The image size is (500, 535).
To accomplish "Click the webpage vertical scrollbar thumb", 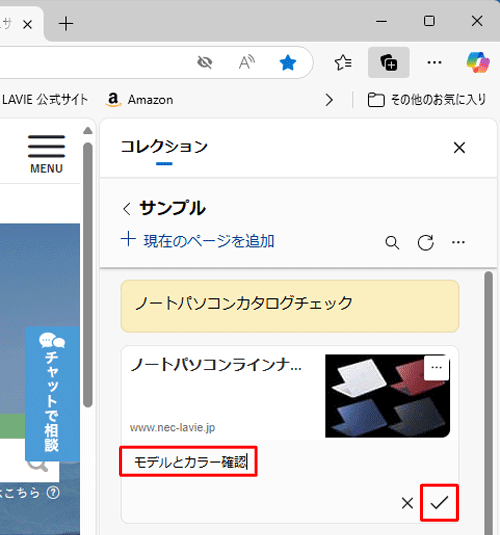I will (88, 275).
